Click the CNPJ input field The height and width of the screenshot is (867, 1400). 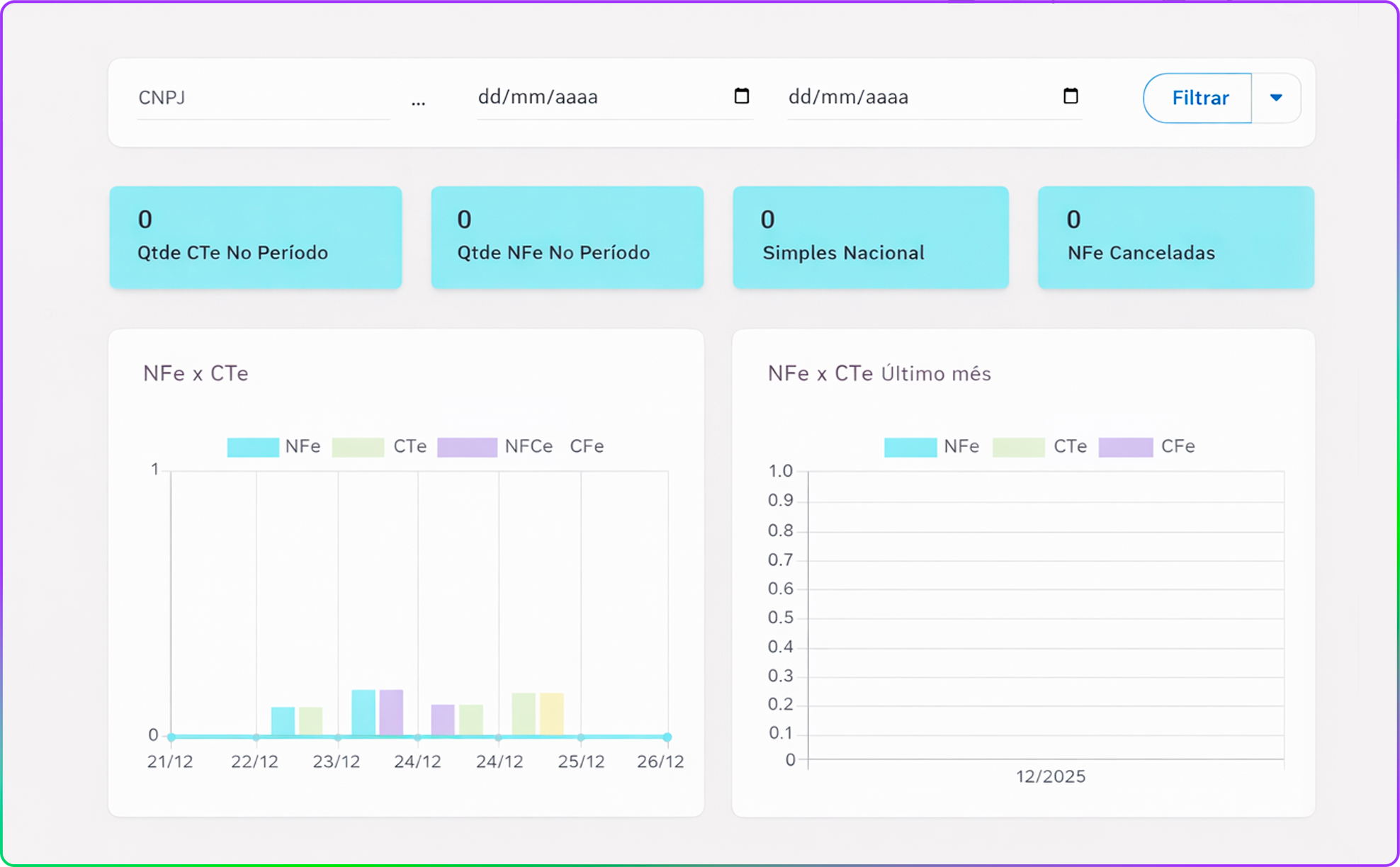tap(262, 98)
